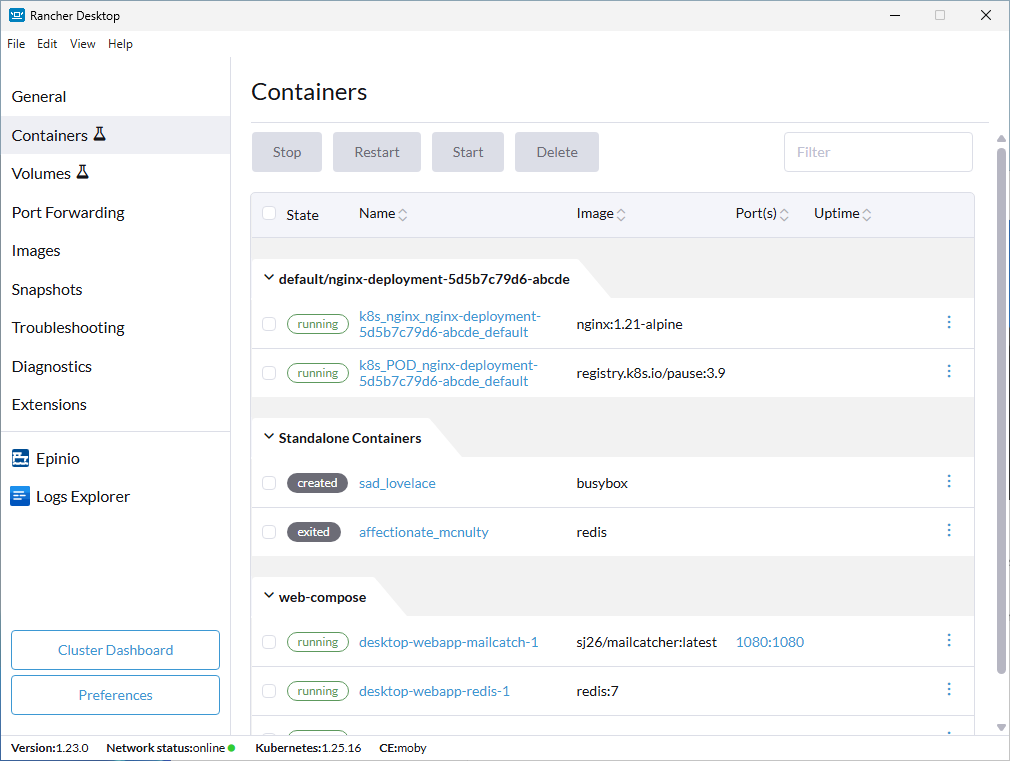The width and height of the screenshot is (1010, 761).
Task: Open actions menu for desktop-webapp-redis-1
Action: point(949,689)
